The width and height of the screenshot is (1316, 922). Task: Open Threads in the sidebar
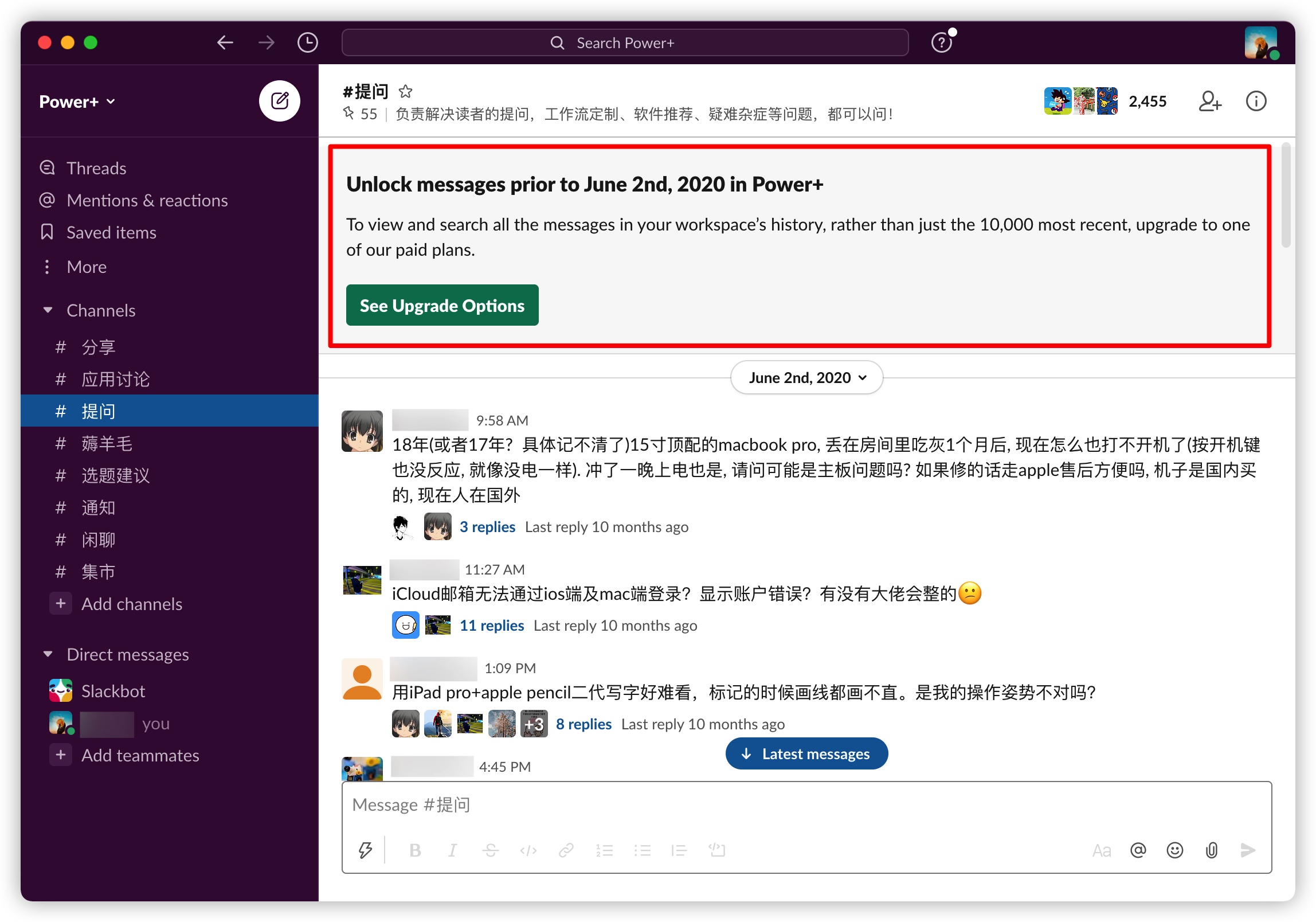(x=96, y=168)
